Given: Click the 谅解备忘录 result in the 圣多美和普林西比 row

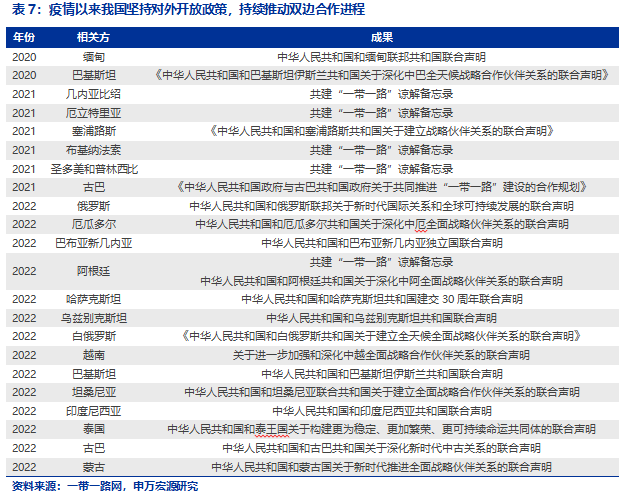Looking at the screenshot, I should point(382,169).
